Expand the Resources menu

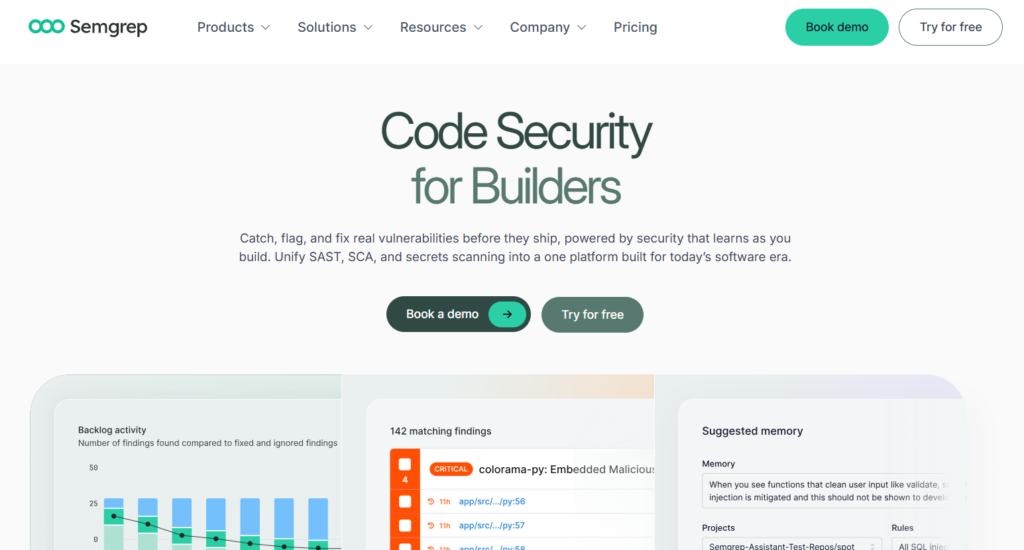(441, 27)
